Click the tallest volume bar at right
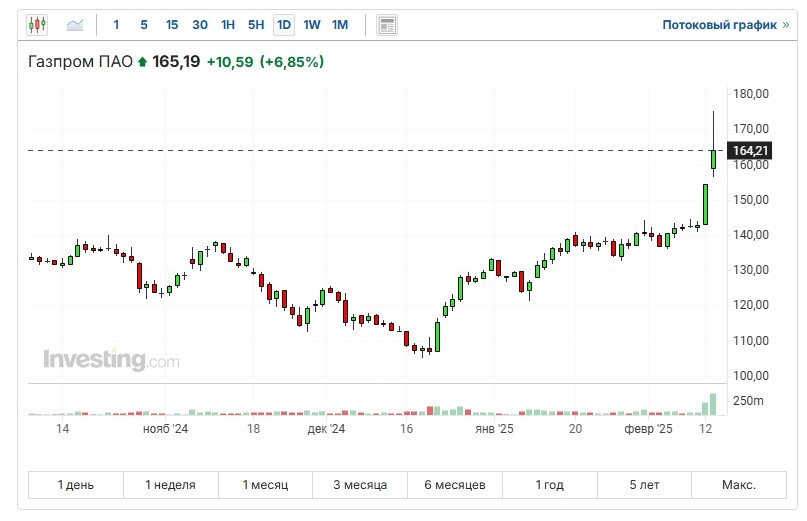 point(713,404)
